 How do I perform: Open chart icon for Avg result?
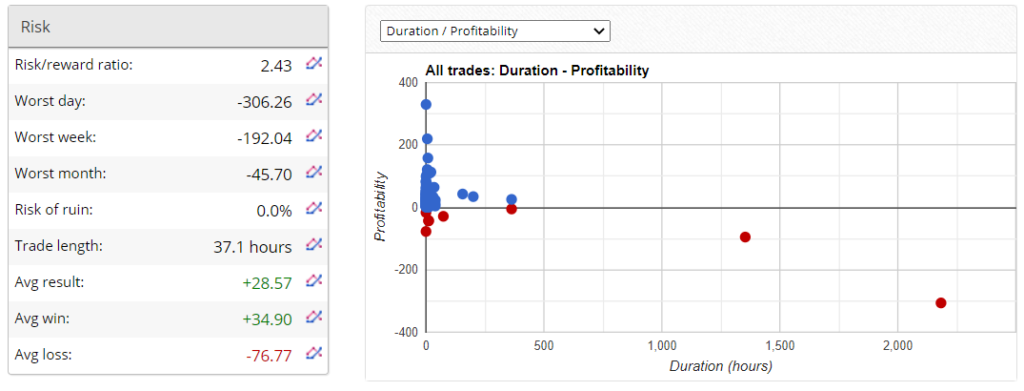click(x=314, y=281)
